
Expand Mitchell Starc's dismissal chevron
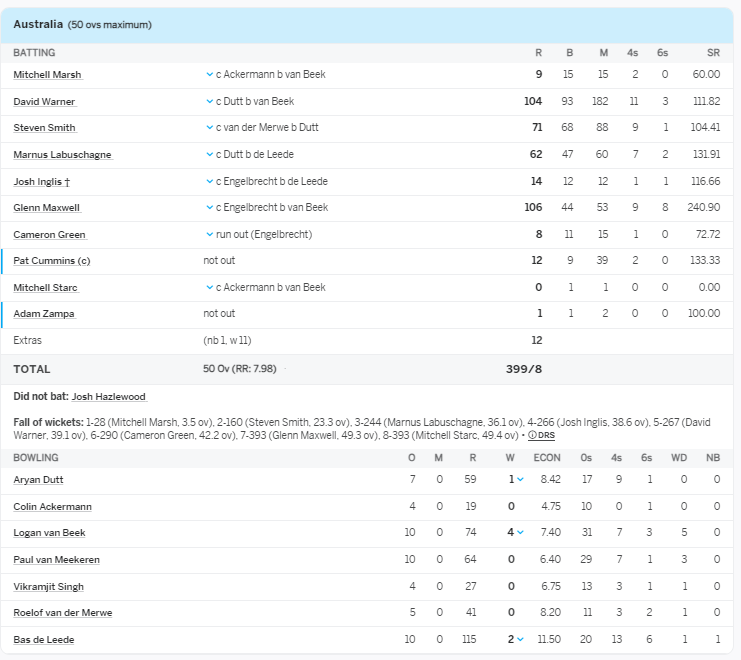(209, 288)
